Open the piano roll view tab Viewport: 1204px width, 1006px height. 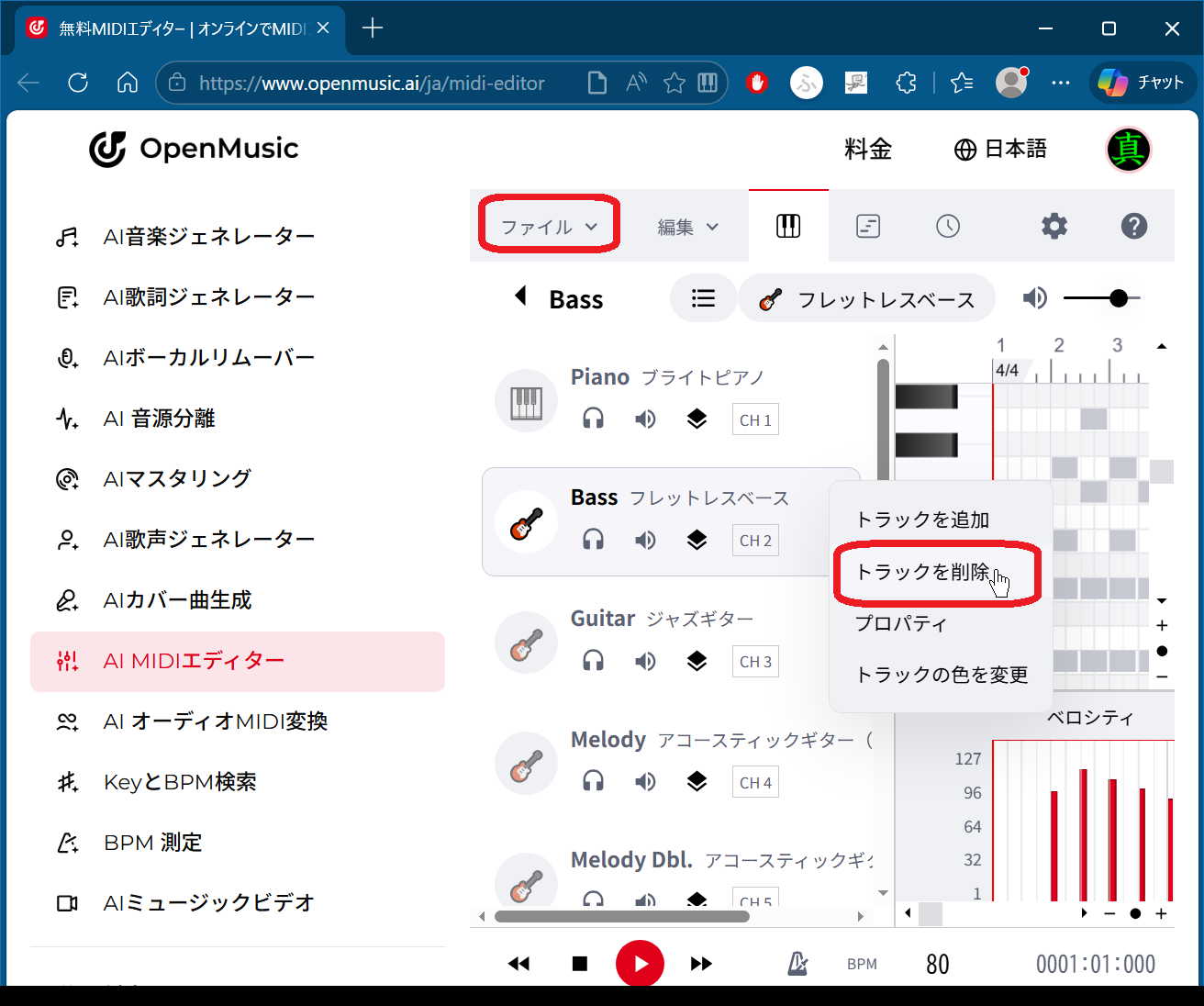pyautogui.click(x=788, y=226)
